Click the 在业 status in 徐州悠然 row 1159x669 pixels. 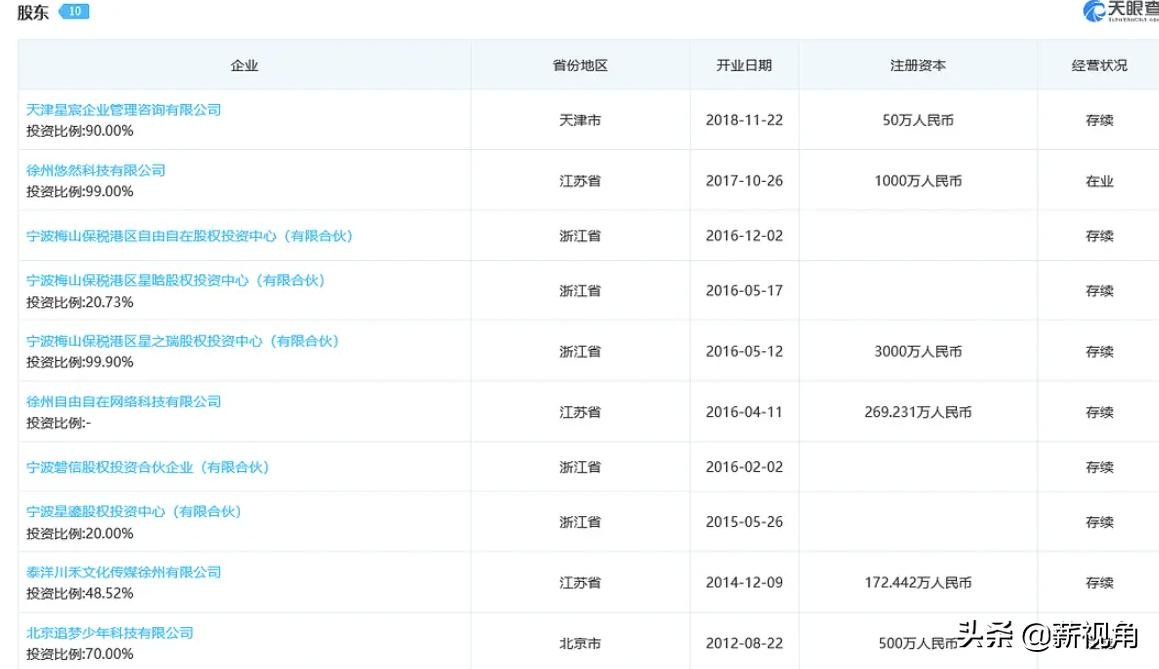point(1099,181)
